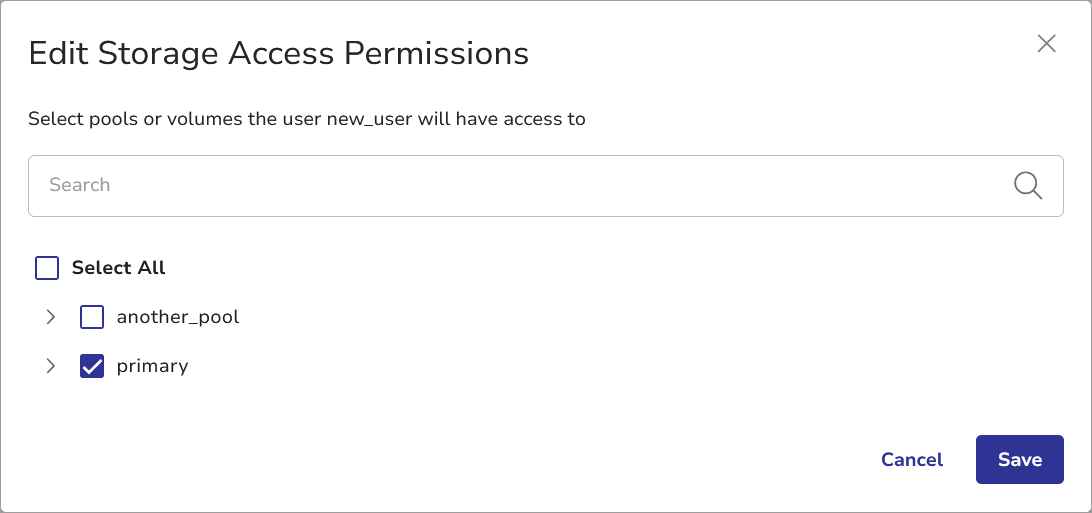1092x513 pixels.
Task: Click the magnifying glass search icon
Action: click(1028, 185)
